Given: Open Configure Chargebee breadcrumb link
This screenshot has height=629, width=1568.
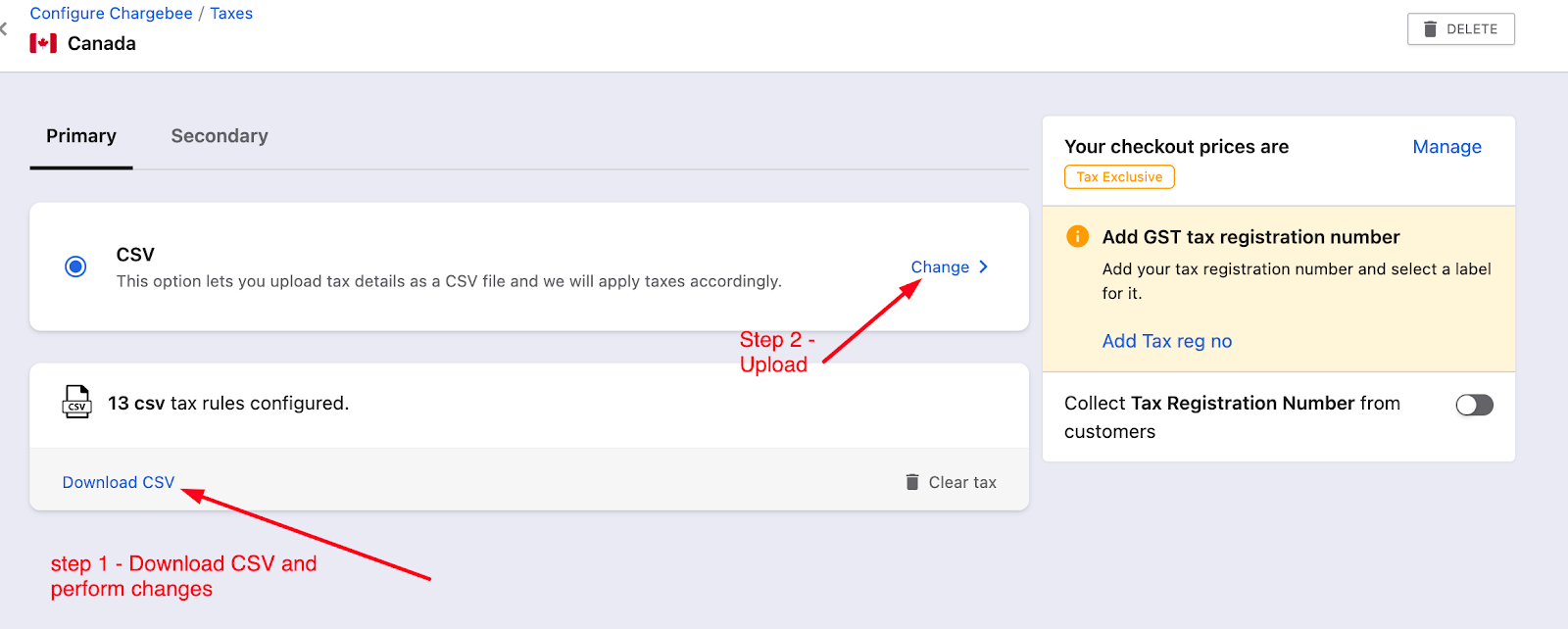Looking at the screenshot, I should [111, 13].
